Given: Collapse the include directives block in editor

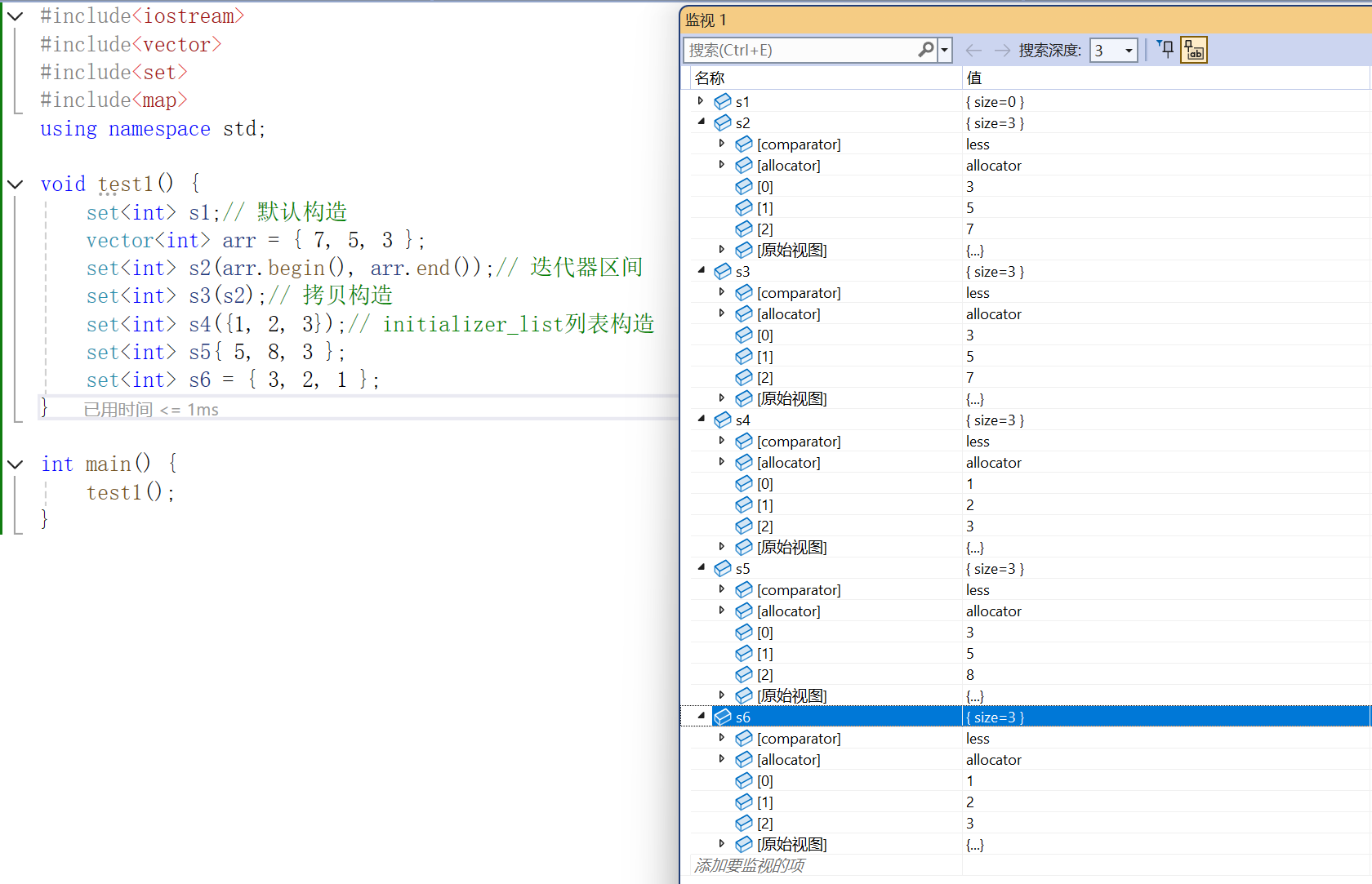Looking at the screenshot, I should point(15,16).
